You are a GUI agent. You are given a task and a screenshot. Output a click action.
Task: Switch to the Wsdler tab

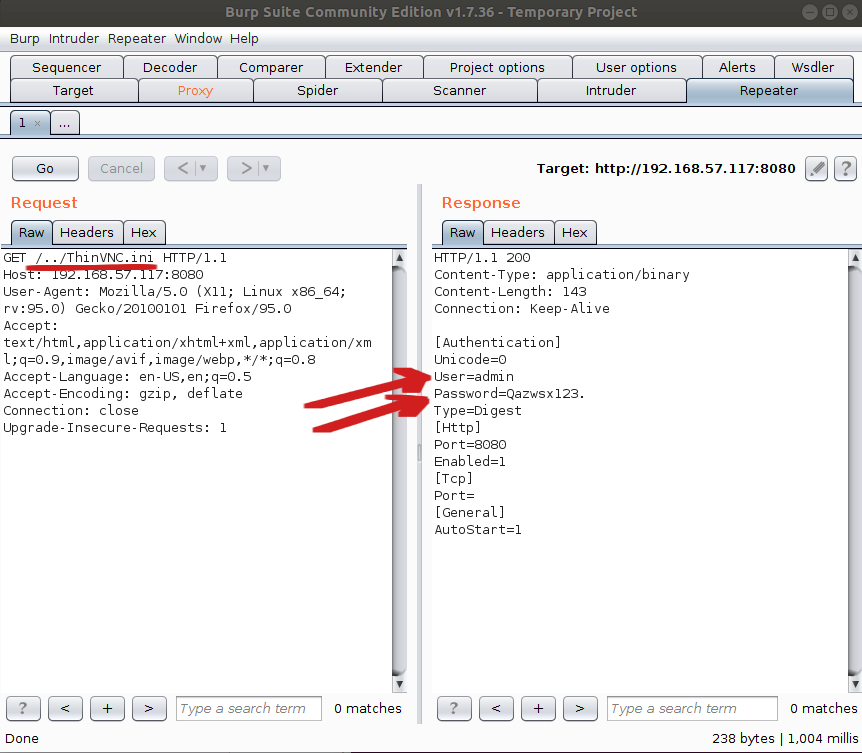[x=813, y=67]
